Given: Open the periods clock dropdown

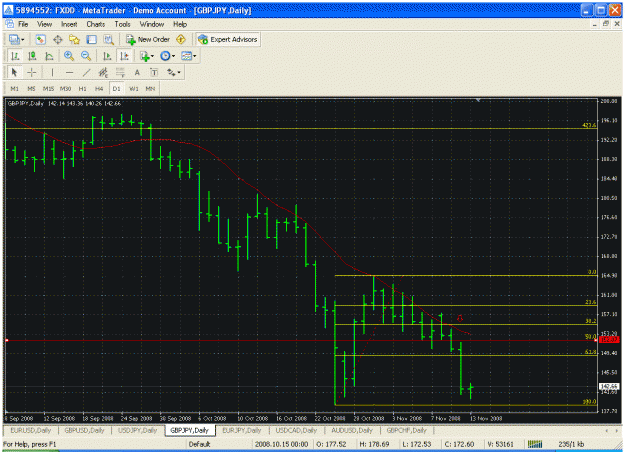Looking at the screenshot, I should (167, 56).
